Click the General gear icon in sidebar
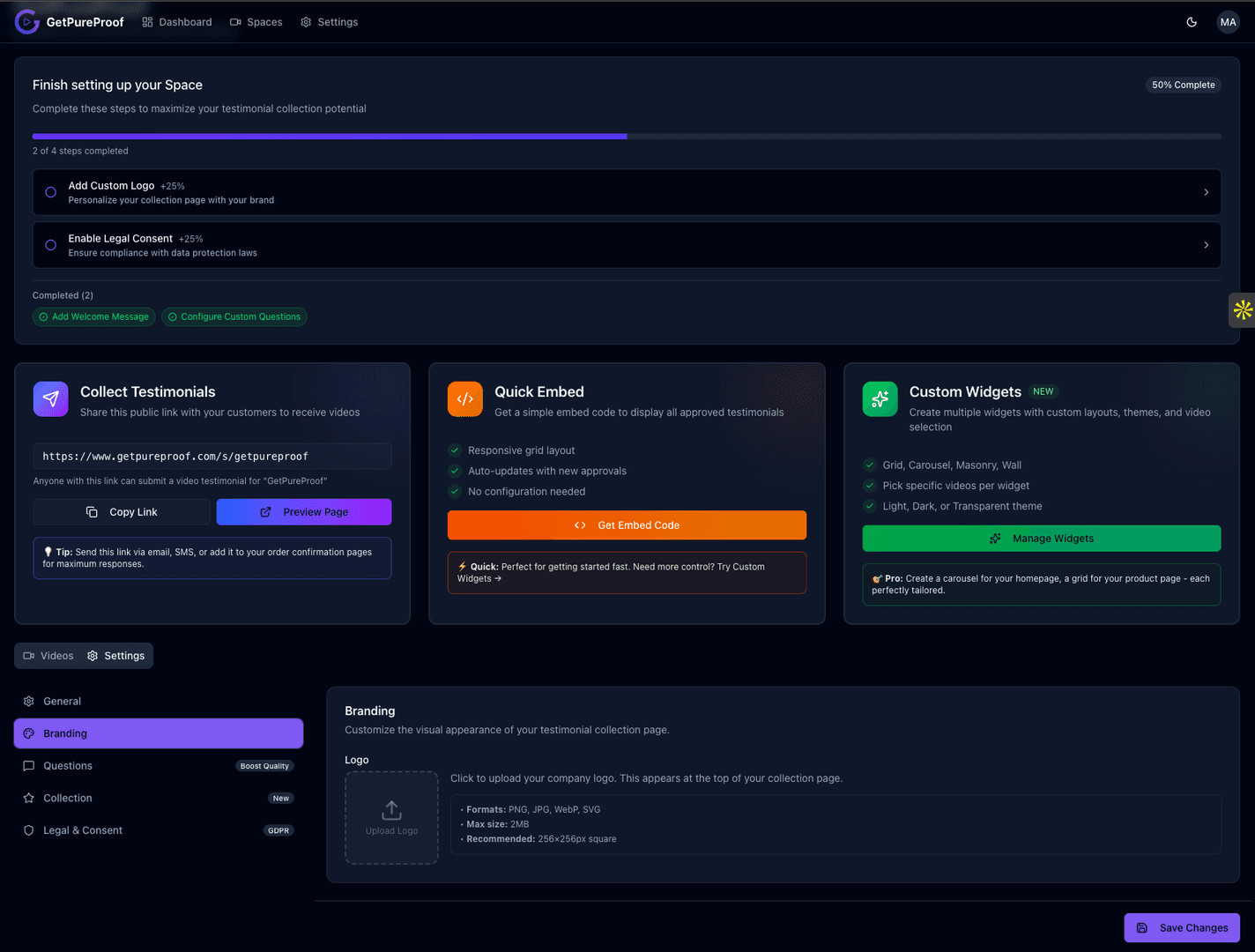1255x952 pixels. 28,702
